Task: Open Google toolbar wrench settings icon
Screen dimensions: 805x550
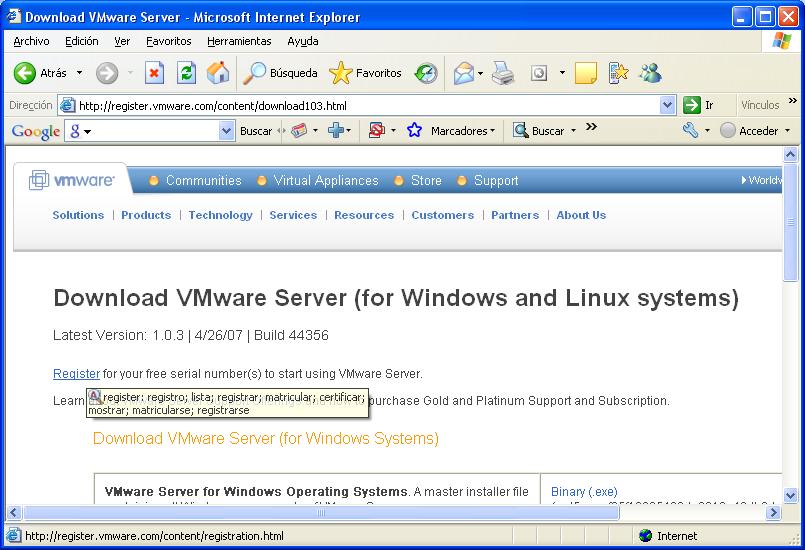Action: [x=690, y=130]
